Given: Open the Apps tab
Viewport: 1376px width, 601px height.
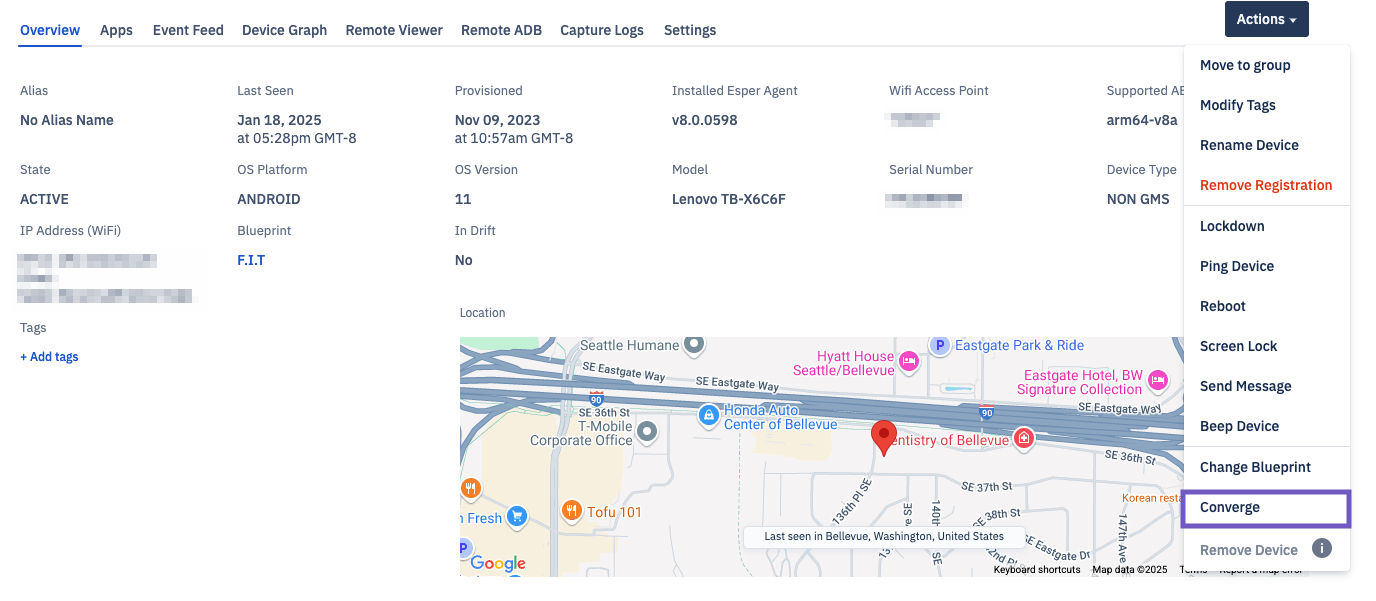Looking at the screenshot, I should (x=116, y=30).
